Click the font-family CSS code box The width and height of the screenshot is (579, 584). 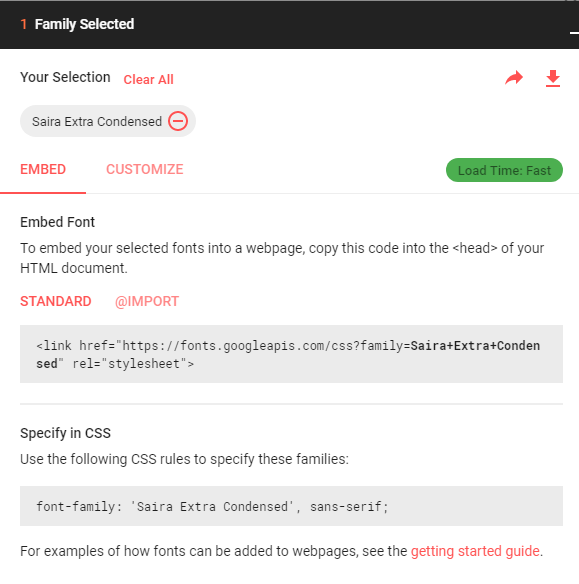tap(291, 506)
